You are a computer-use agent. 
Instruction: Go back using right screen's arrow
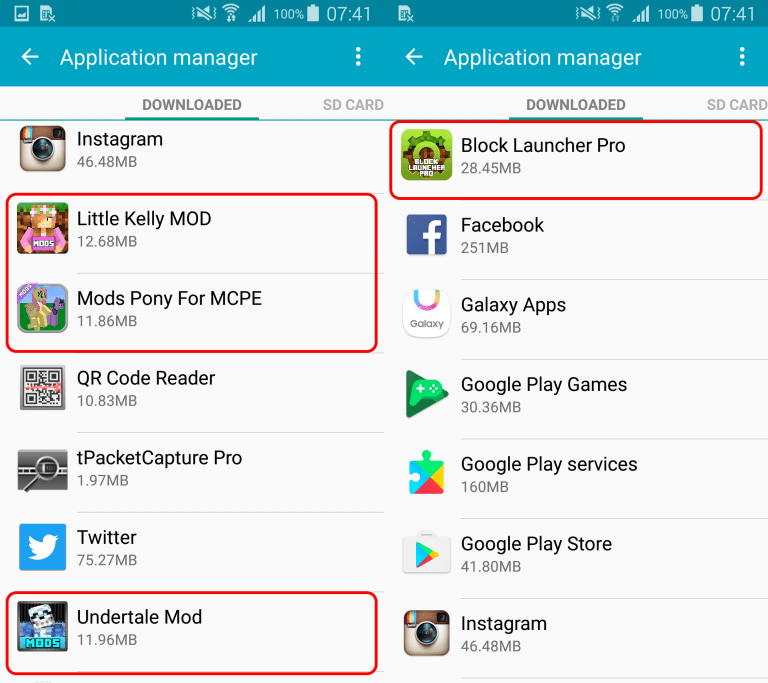pyautogui.click(x=414, y=57)
